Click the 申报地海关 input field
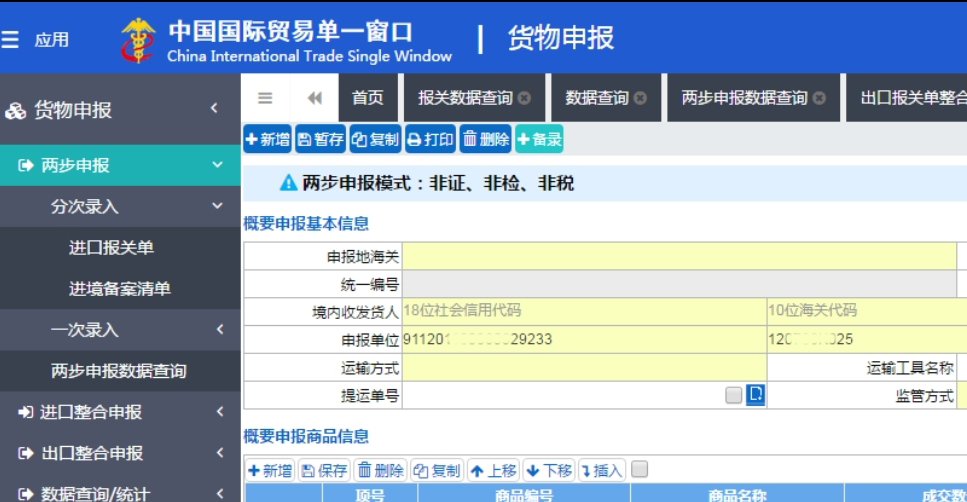Image resolution: width=967 pixels, height=502 pixels. [x=679, y=257]
